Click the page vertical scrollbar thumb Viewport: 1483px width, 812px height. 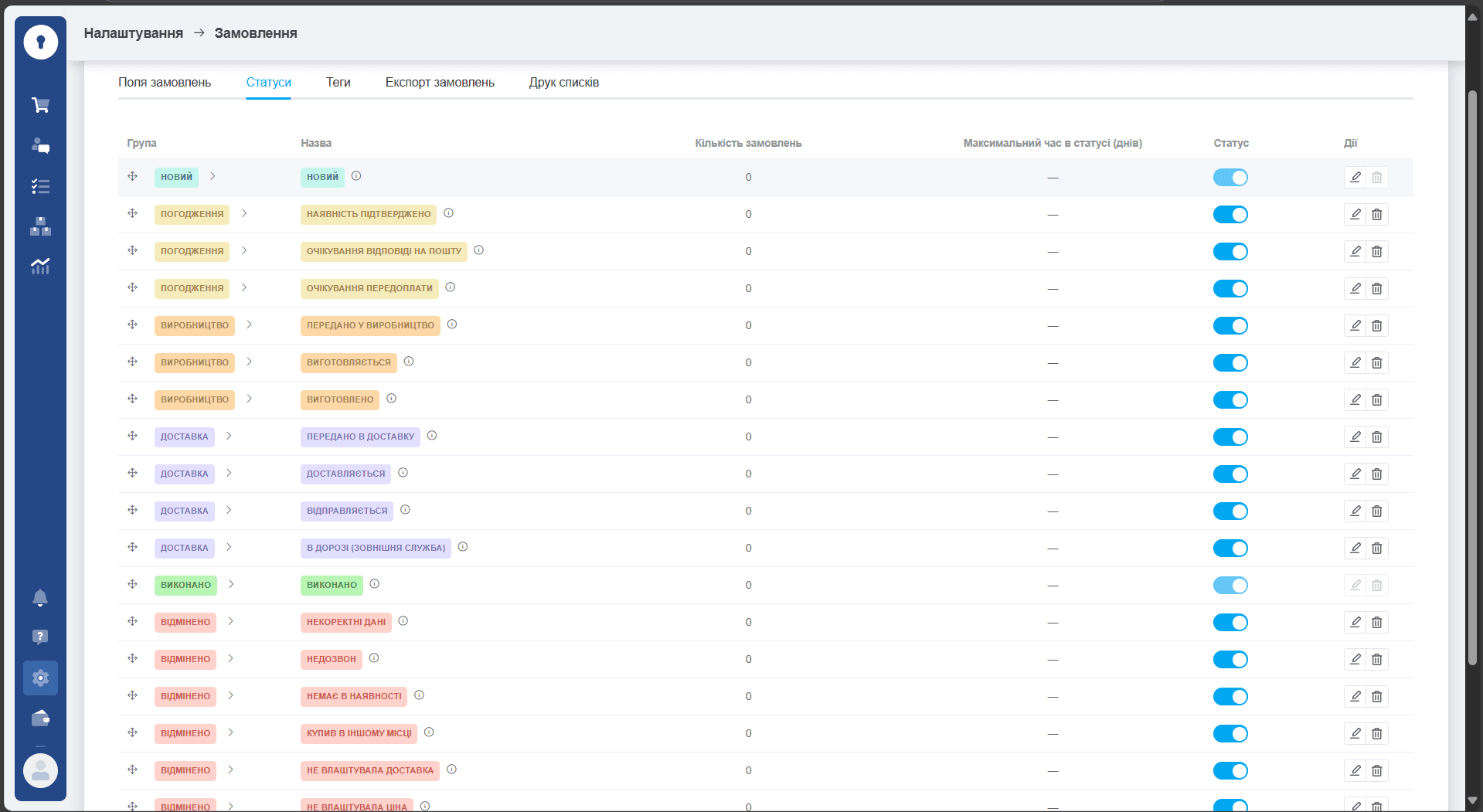click(1472, 377)
